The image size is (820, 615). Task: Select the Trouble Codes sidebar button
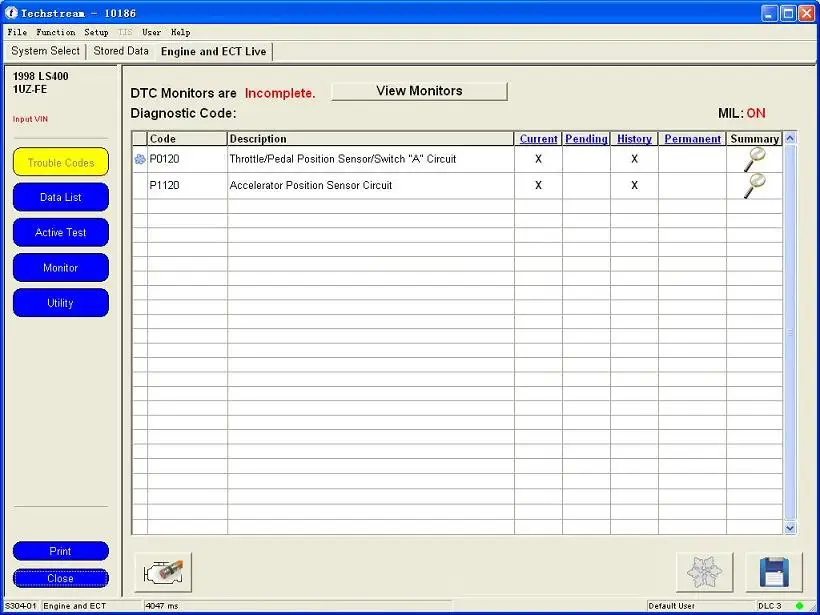(61, 163)
